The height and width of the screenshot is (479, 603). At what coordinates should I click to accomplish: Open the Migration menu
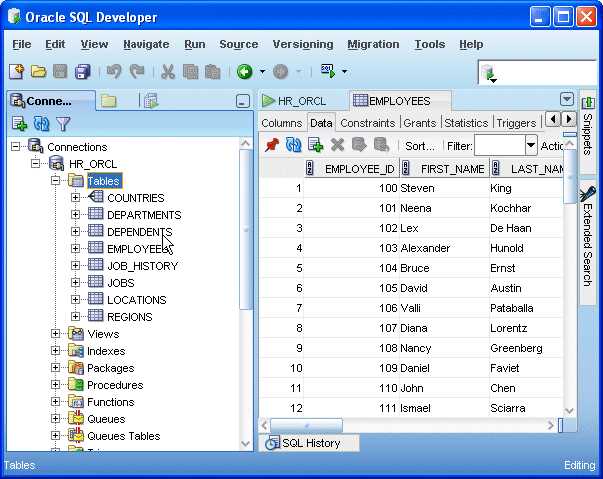coord(373,45)
